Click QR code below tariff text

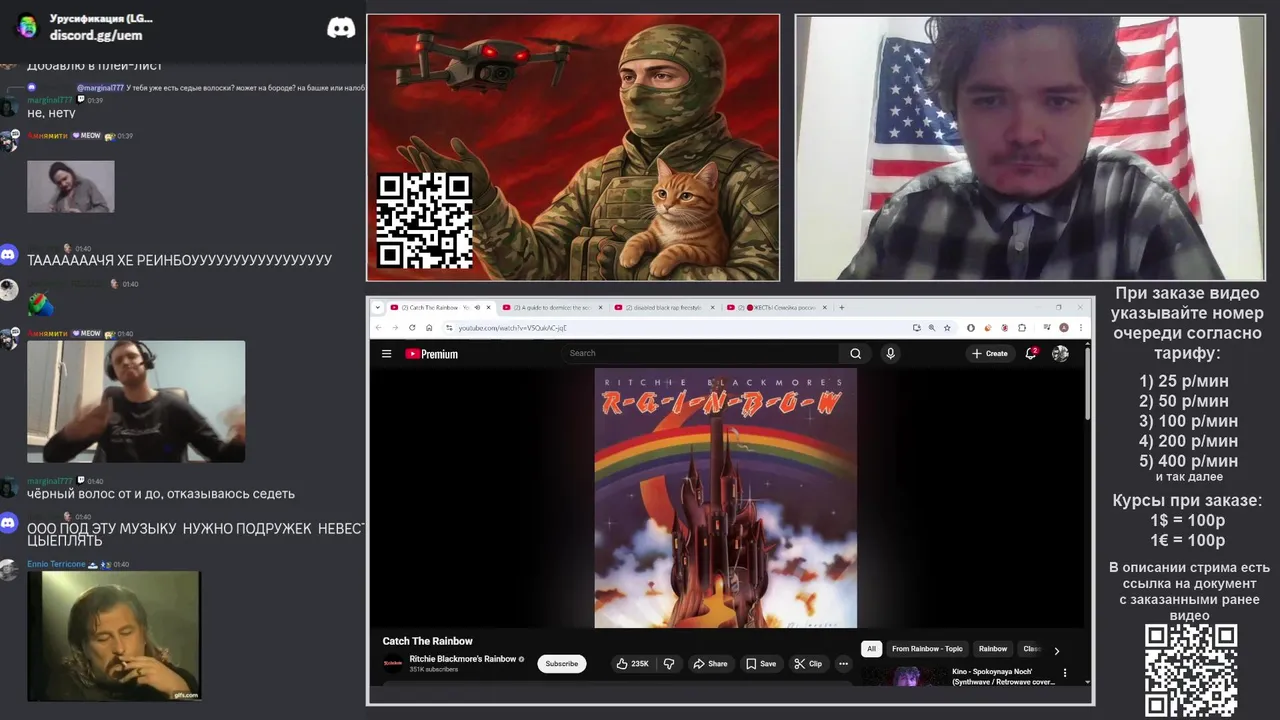[1191, 671]
